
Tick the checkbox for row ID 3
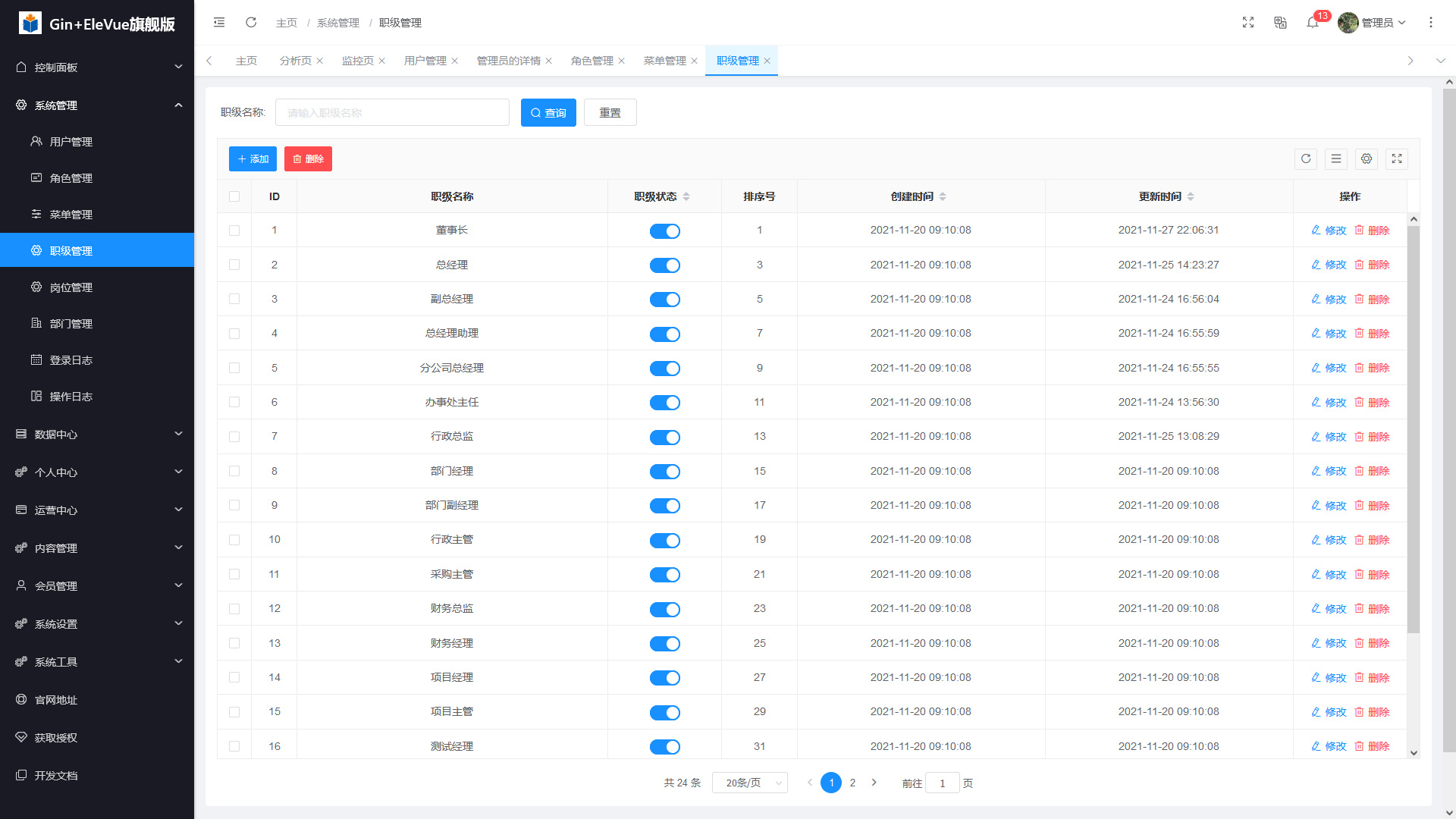tap(234, 300)
